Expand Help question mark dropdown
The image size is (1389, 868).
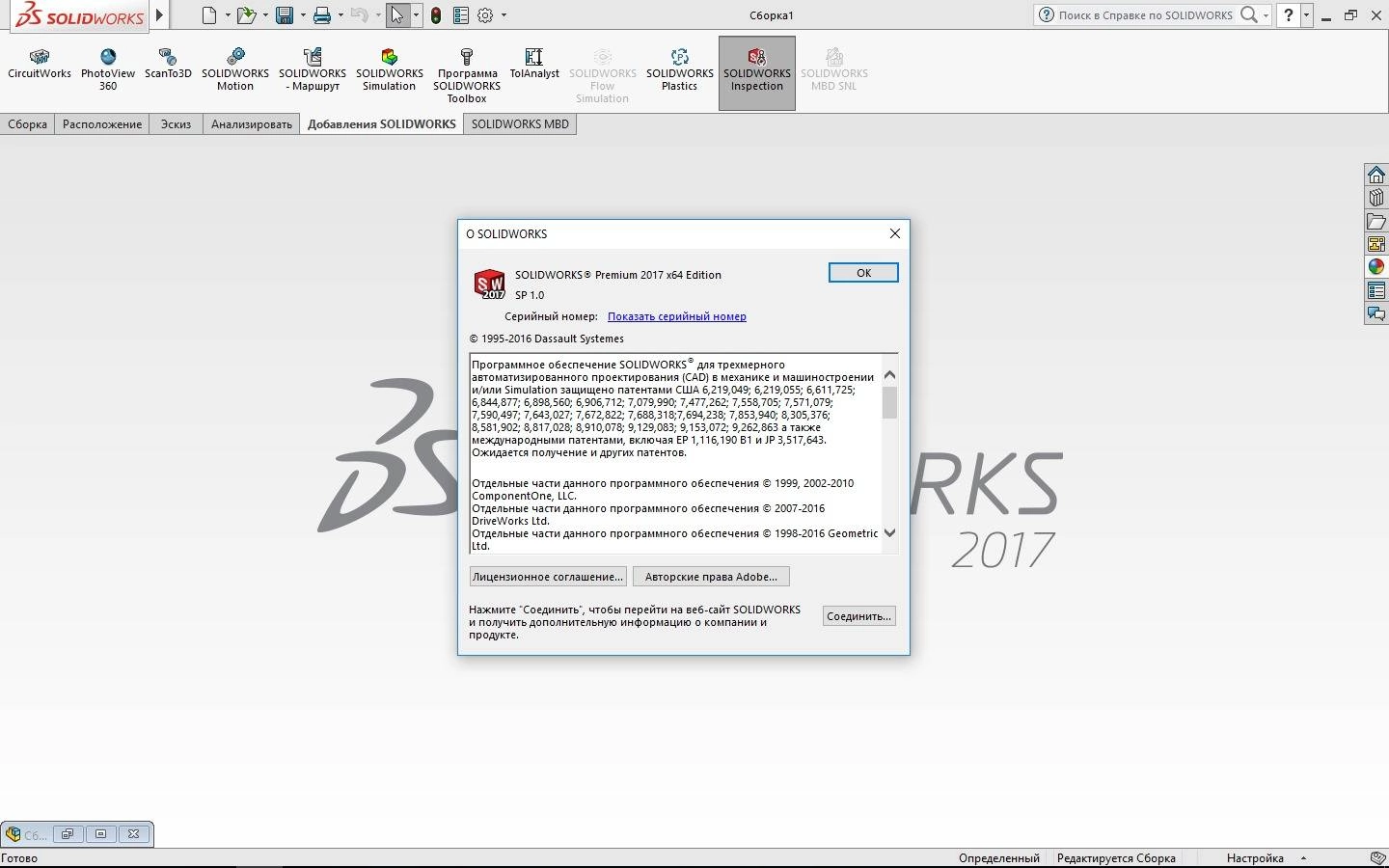click(1306, 15)
